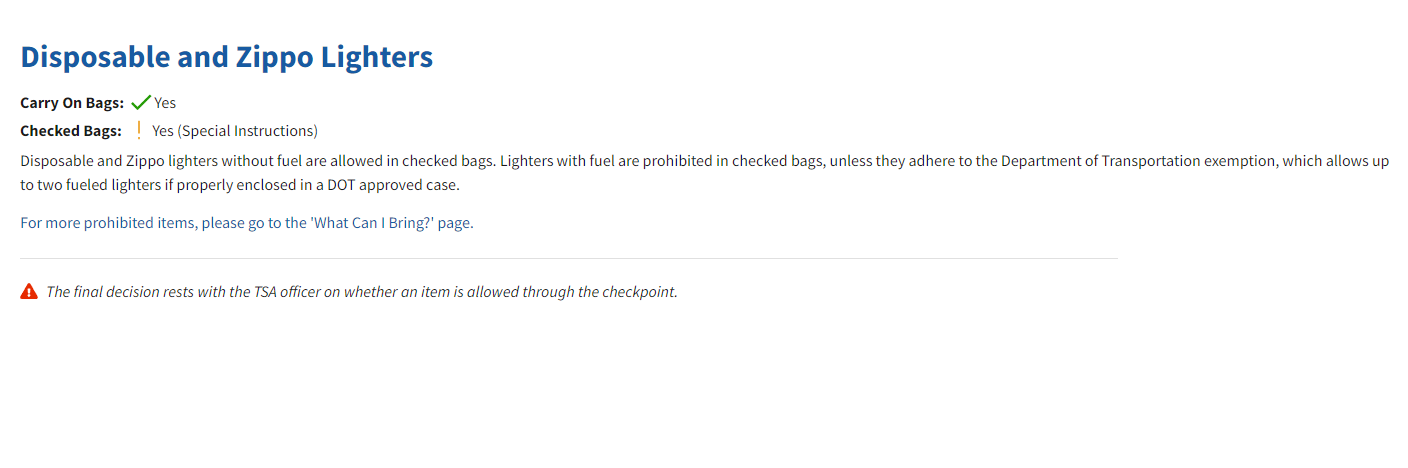The height and width of the screenshot is (468, 1408).
Task: Open the 'What Can I Bring?' page link
Action: 247,223
